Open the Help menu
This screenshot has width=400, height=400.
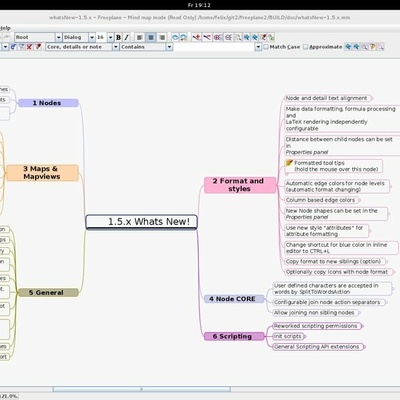tap(5, 28)
